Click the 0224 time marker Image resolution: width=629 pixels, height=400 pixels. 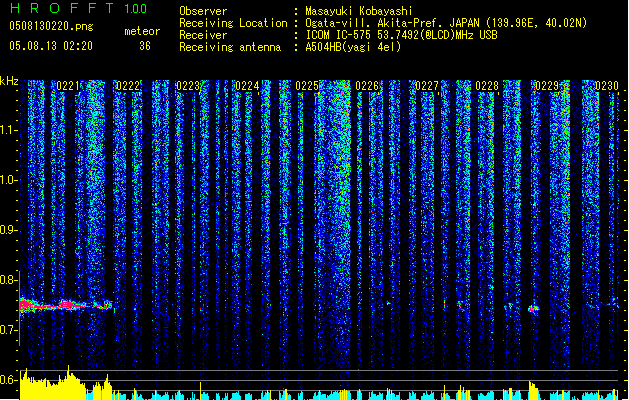click(248, 86)
